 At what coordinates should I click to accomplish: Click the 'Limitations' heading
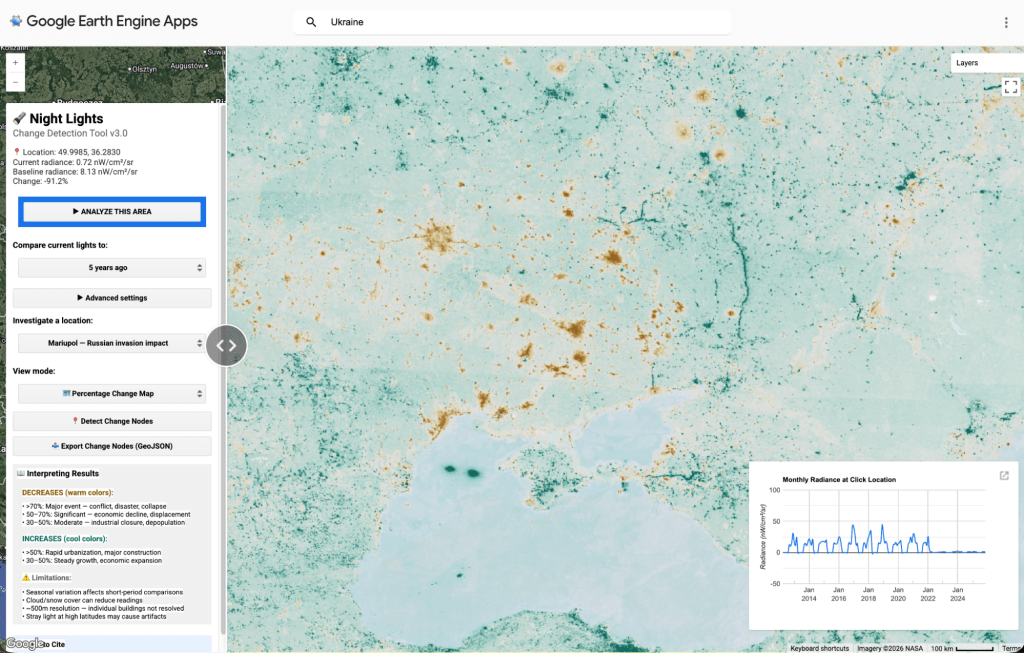[46, 578]
